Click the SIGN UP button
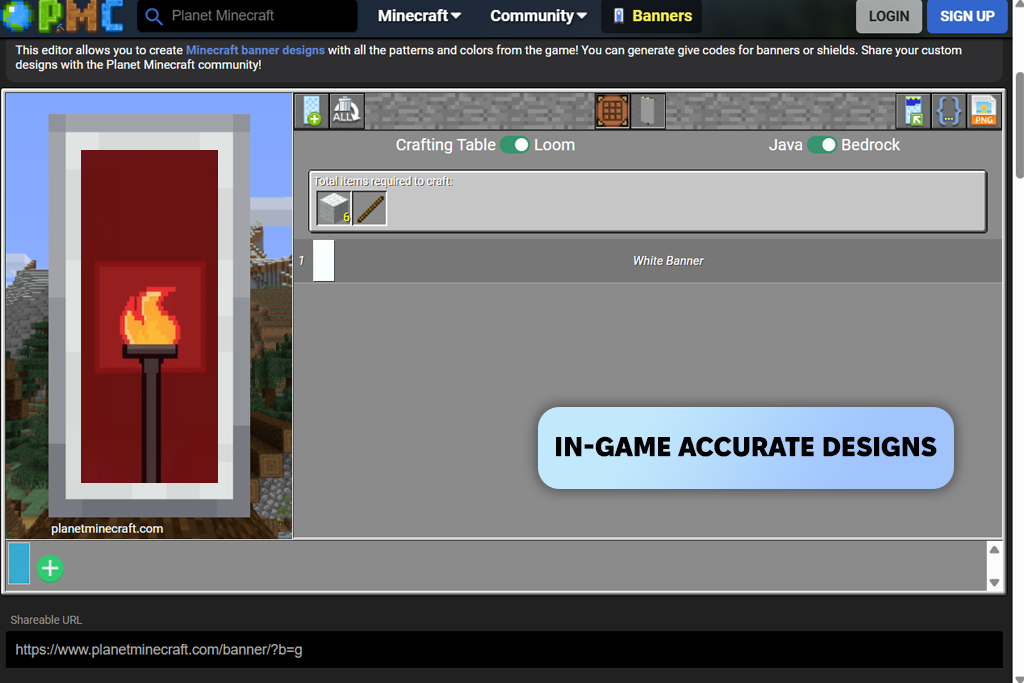1024x683 pixels. tap(967, 16)
